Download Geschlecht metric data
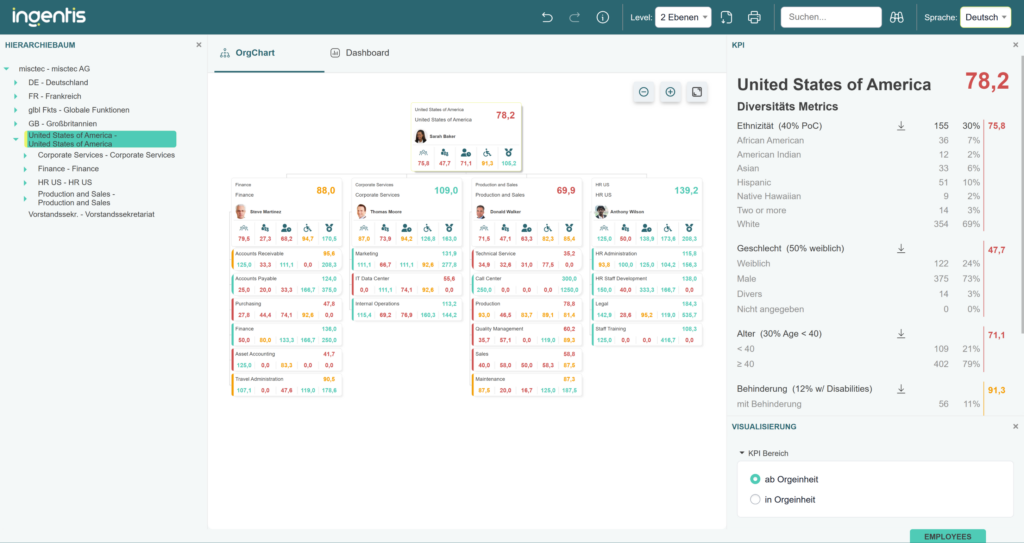 901,248
